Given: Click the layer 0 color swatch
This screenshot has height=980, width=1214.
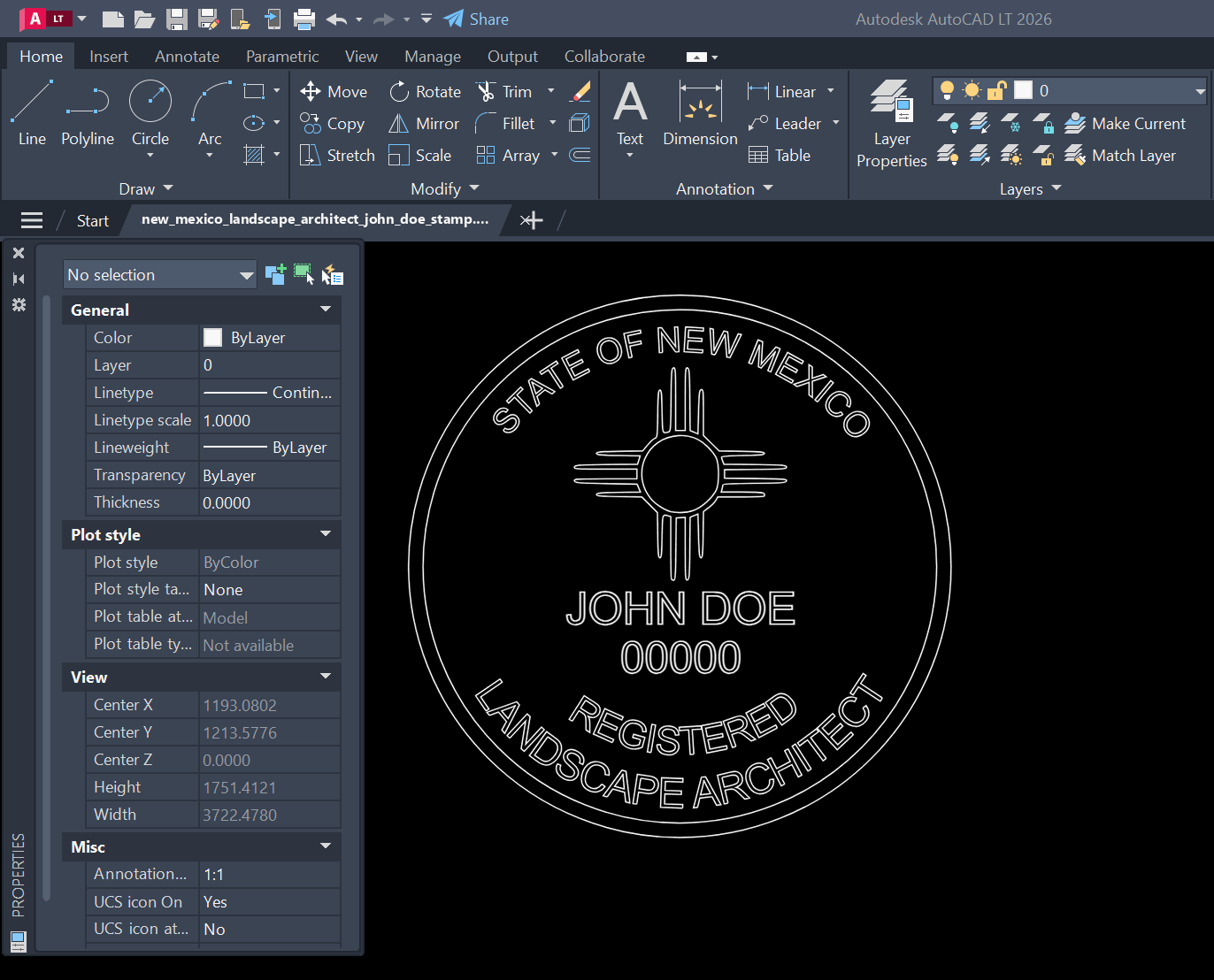Looking at the screenshot, I should 1023,90.
